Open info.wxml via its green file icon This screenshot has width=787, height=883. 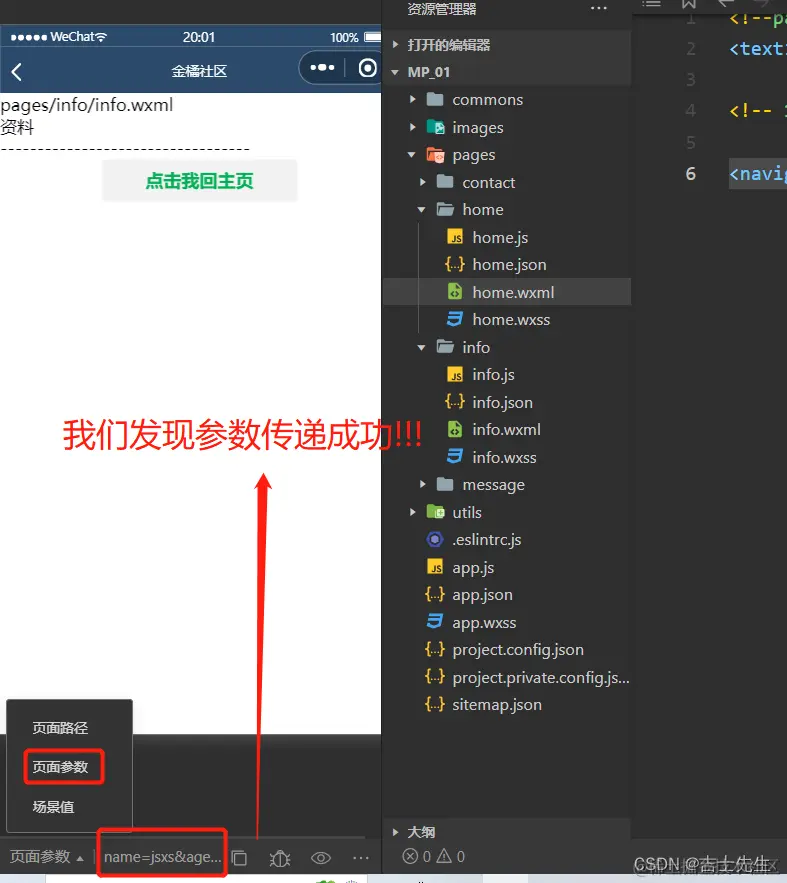click(455, 430)
